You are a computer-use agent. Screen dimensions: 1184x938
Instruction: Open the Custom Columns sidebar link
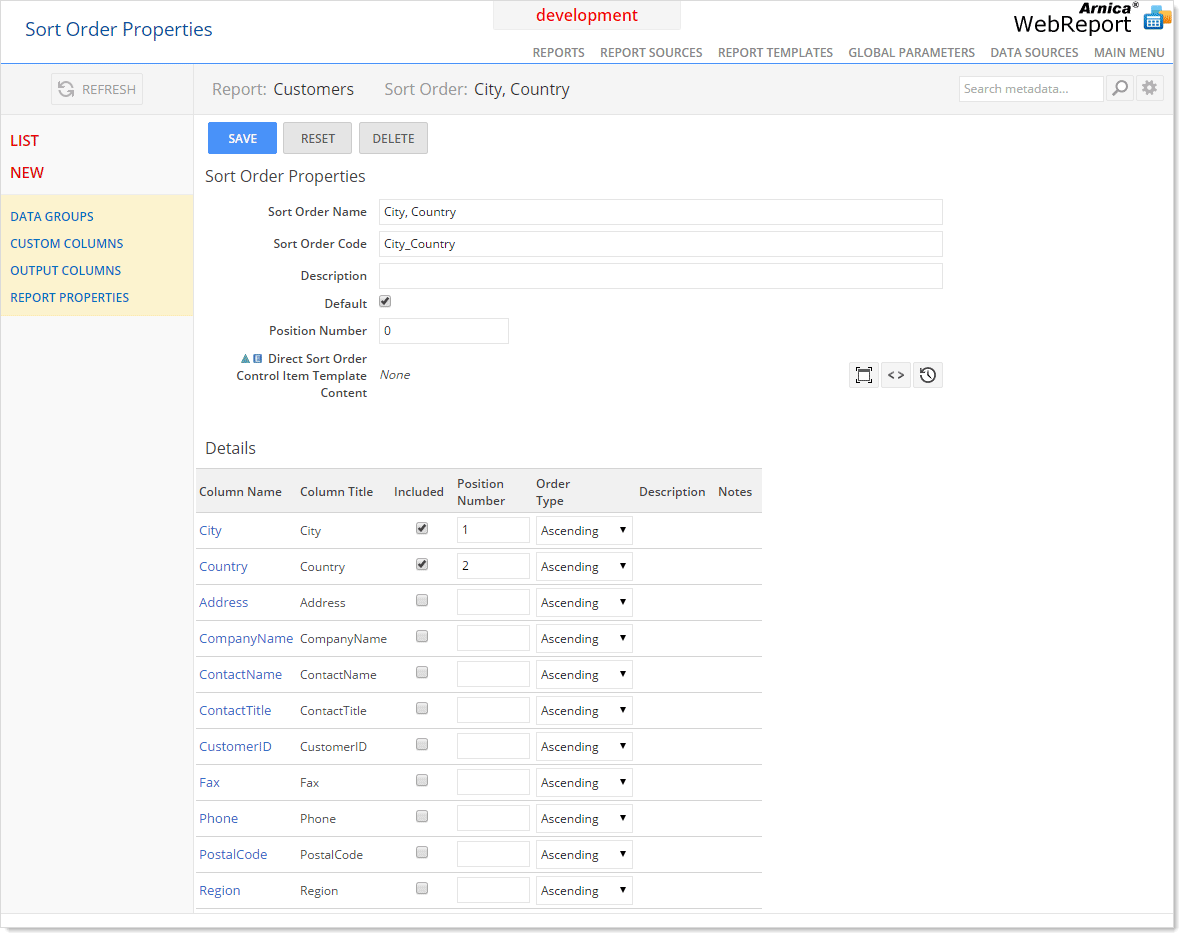[67, 244]
